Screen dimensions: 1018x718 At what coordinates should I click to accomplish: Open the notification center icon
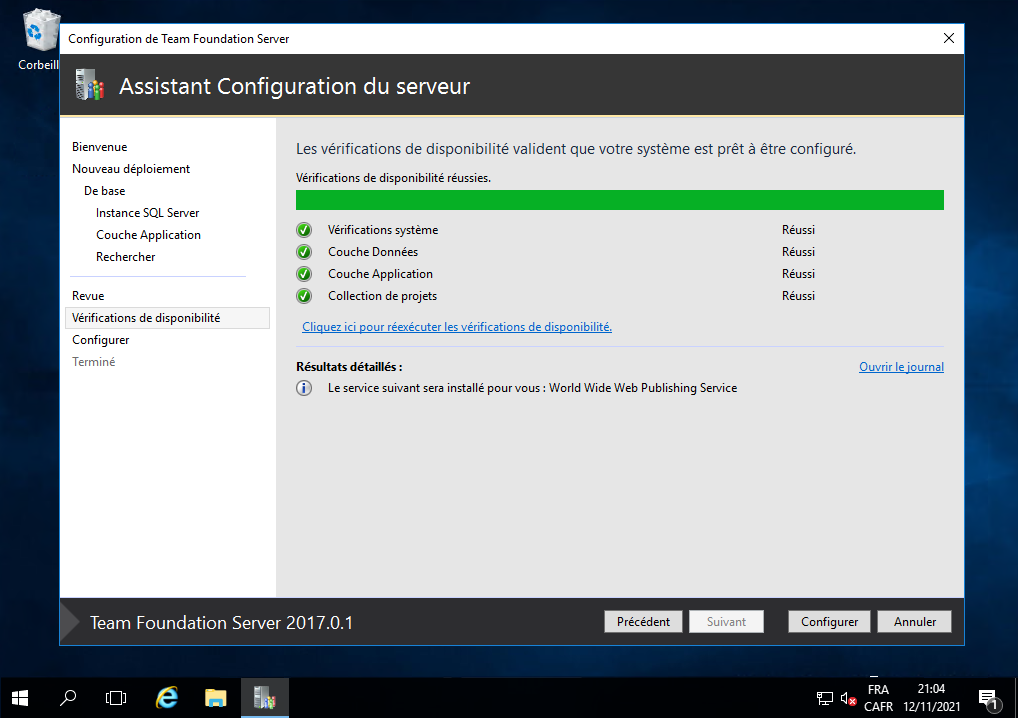(x=988, y=698)
